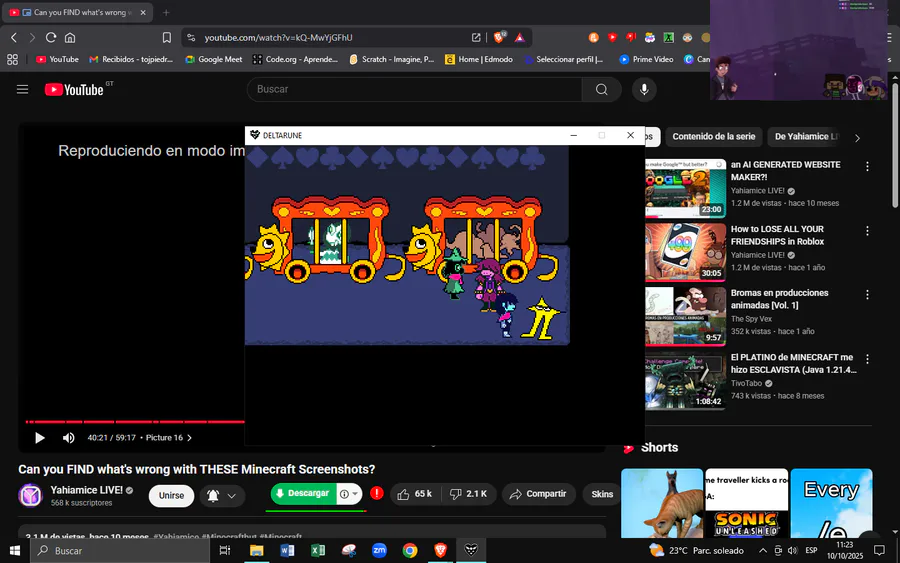Image resolution: width=900 pixels, height=563 pixels.
Task: Open options for 'How to LOSE ALL YOUR FRIENDSHIPS' video
Action: 867,230
